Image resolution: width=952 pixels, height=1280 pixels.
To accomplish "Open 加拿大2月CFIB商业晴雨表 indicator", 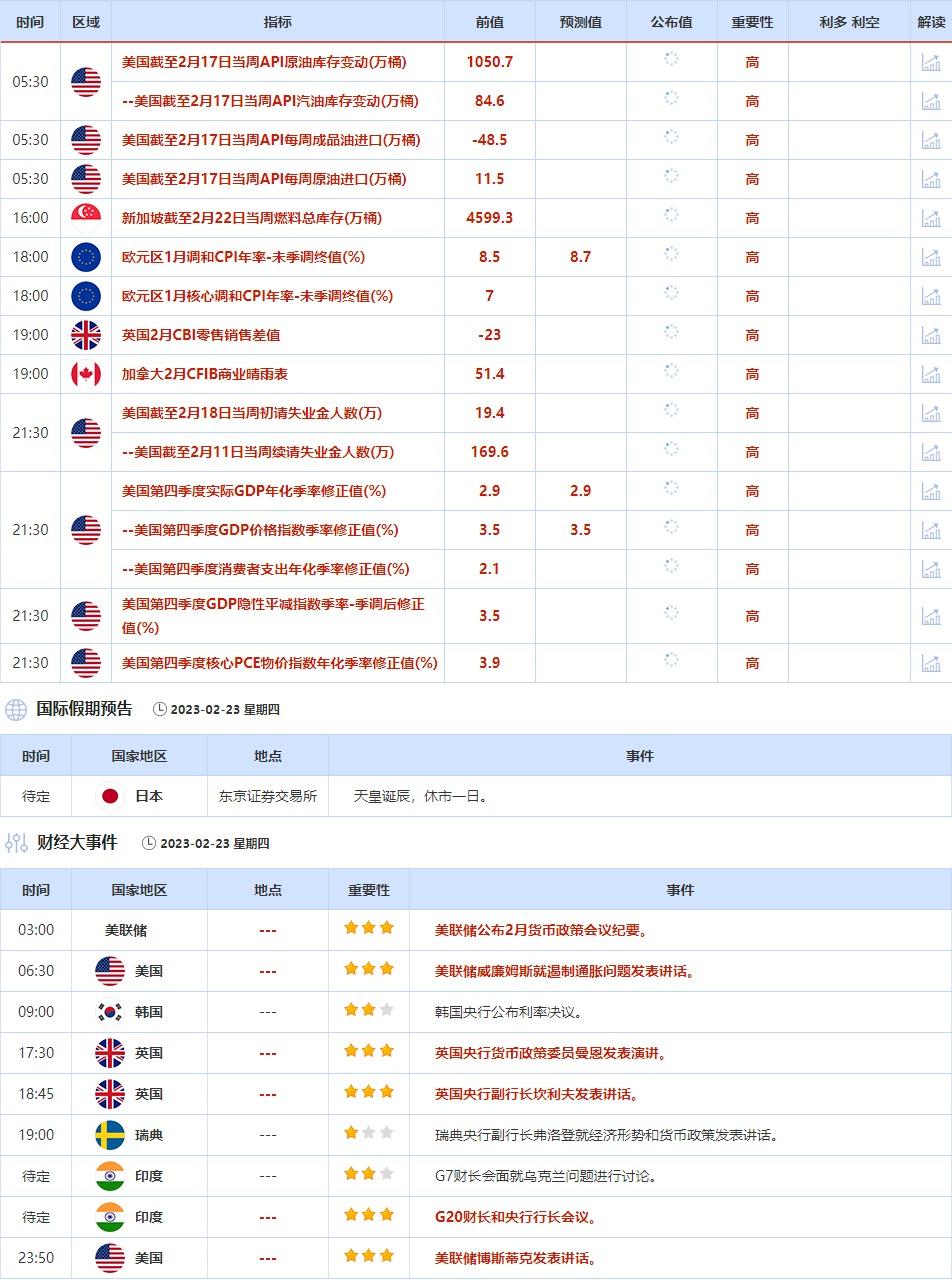I will pos(205,374).
